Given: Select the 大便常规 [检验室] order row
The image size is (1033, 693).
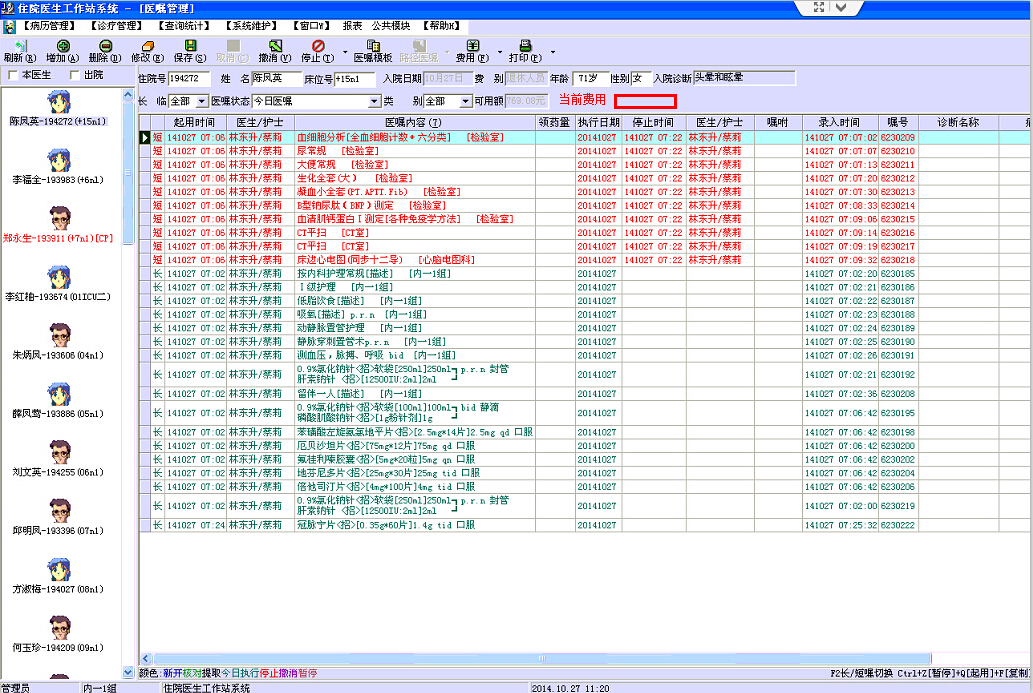Looking at the screenshot, I should click(x=584, y=165).
